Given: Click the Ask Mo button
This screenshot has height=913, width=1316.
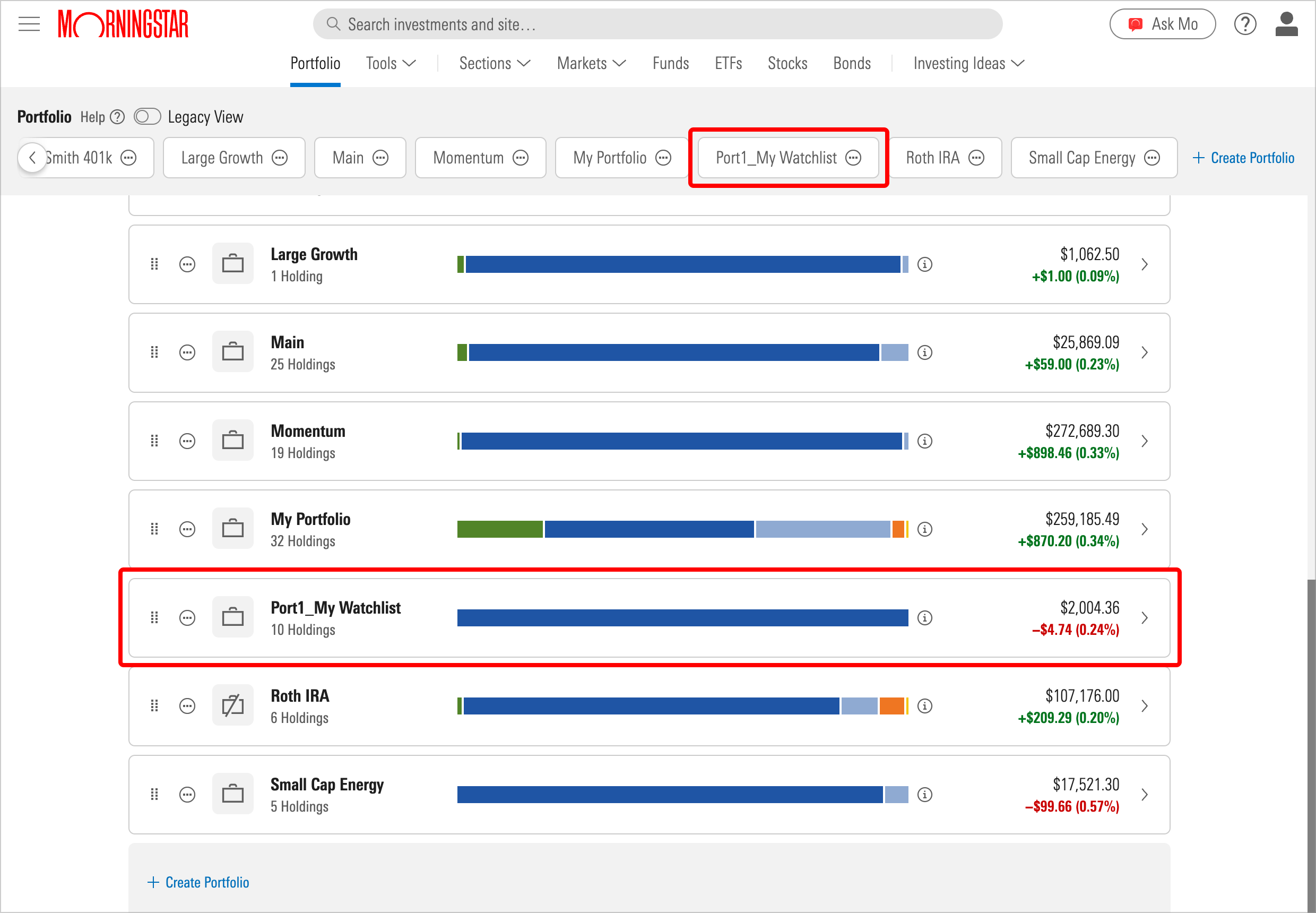Looking at the screenshot, I should (x=1162, y=24).
